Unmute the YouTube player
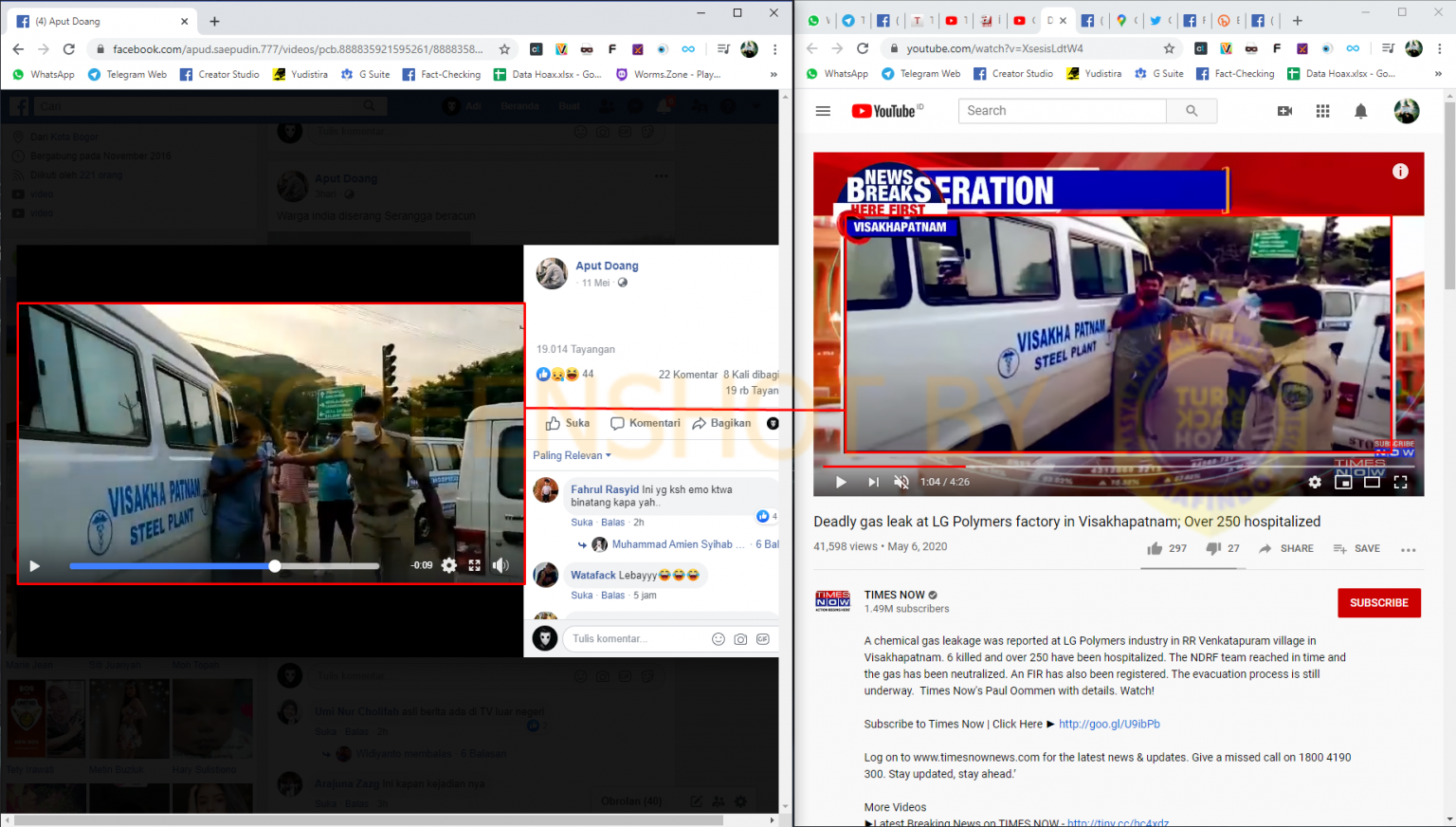 [901, 482]
